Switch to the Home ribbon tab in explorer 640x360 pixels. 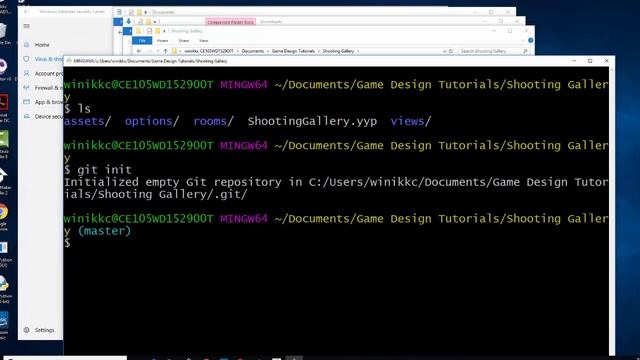pos(162,41)
